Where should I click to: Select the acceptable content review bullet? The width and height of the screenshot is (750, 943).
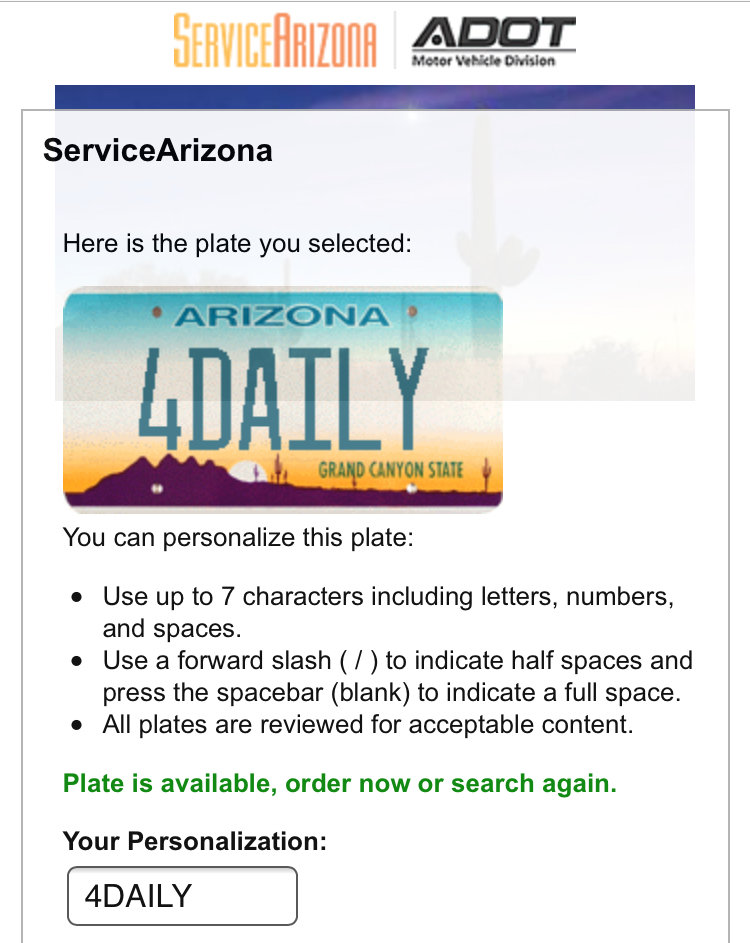point(368,724)
